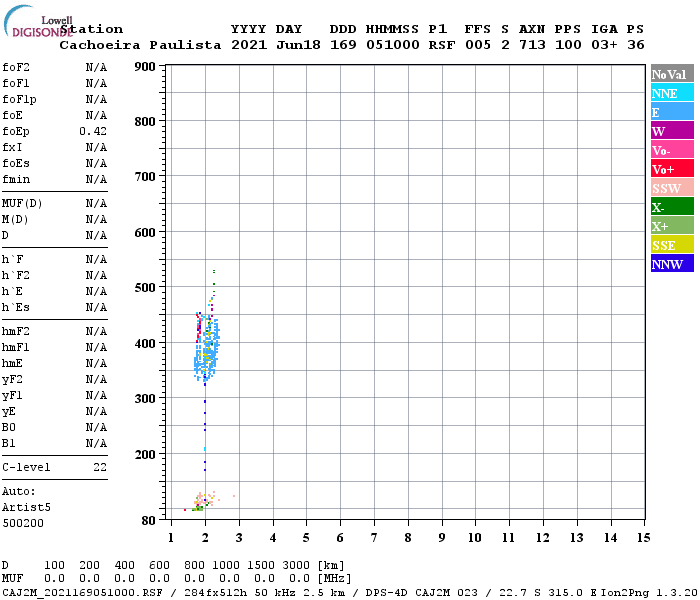Image resolution: width=700 pixels, height=600 pixels.
Task: Click the fxI parameter label
Action: [x=12, y=148]
